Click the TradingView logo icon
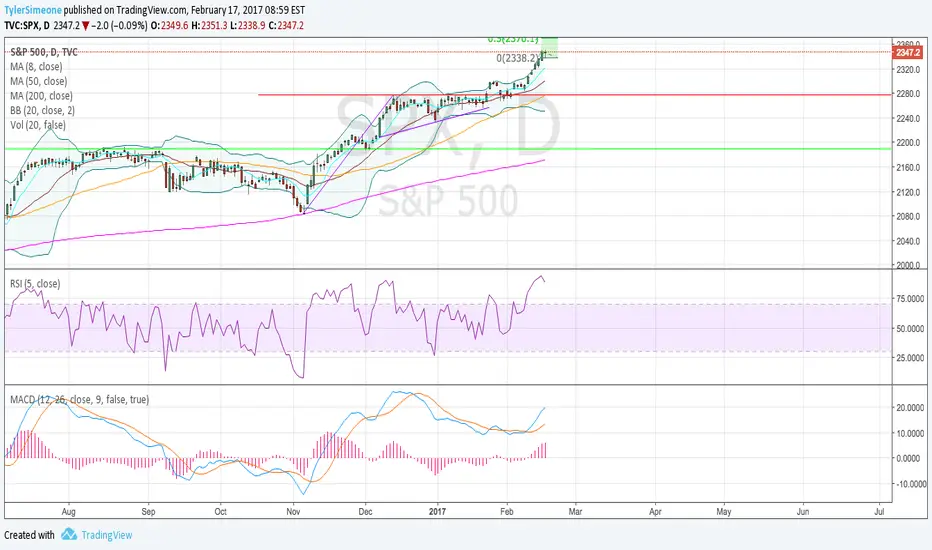Screen dimensions: 932x550 [x=69, y=534]
